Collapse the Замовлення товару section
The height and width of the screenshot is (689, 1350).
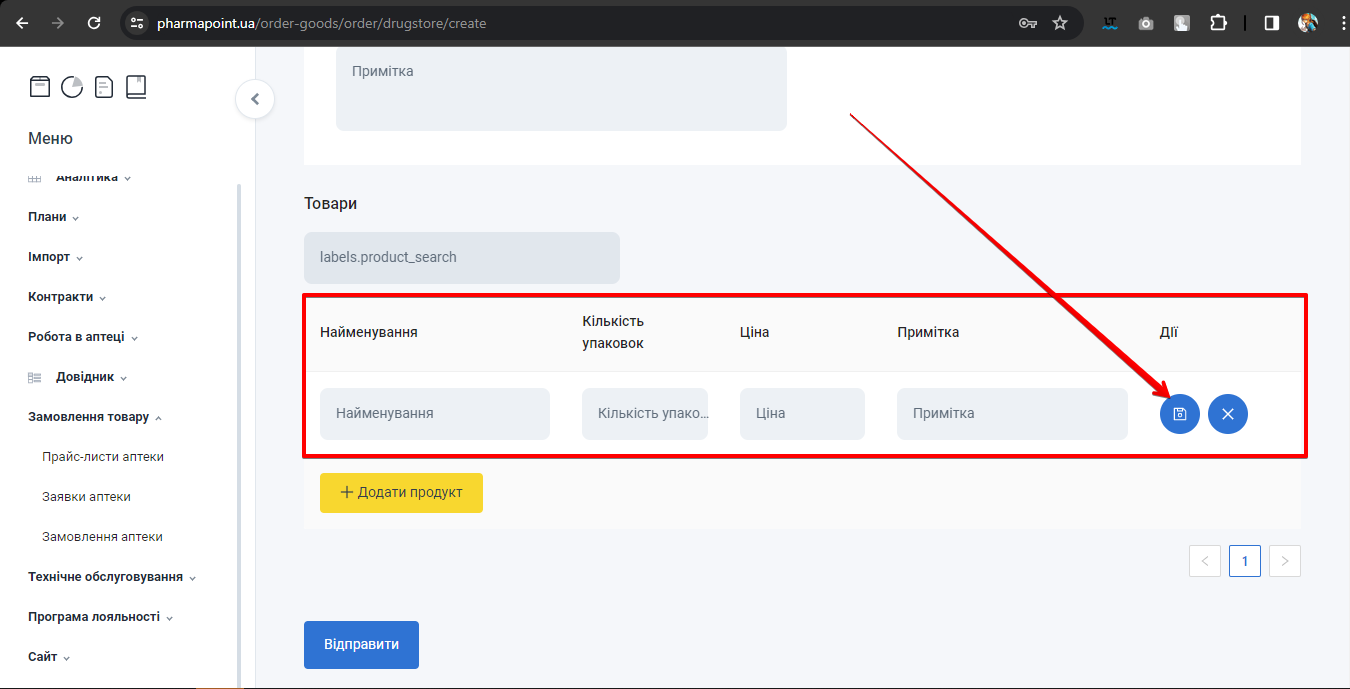[95, 417]
